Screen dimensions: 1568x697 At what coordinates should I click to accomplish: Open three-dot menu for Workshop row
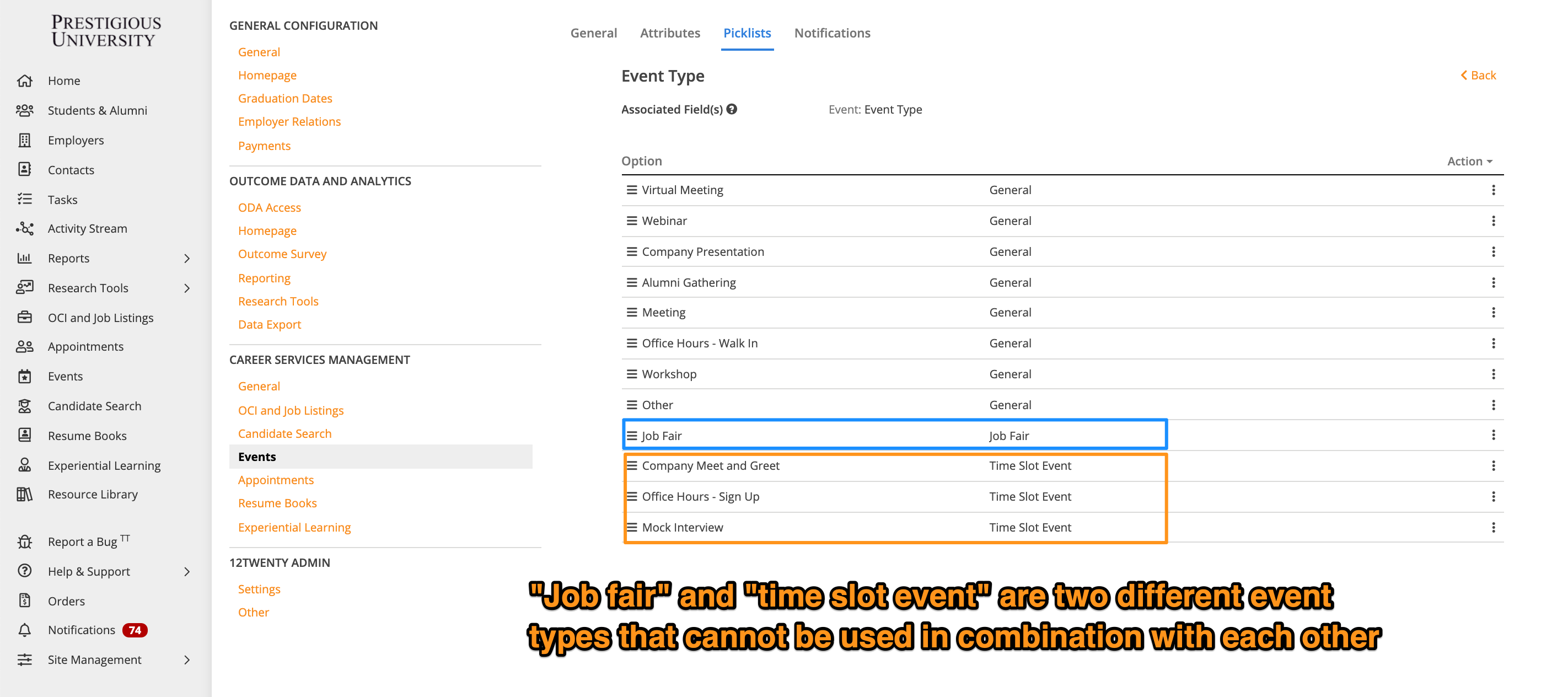(1492, 374)
